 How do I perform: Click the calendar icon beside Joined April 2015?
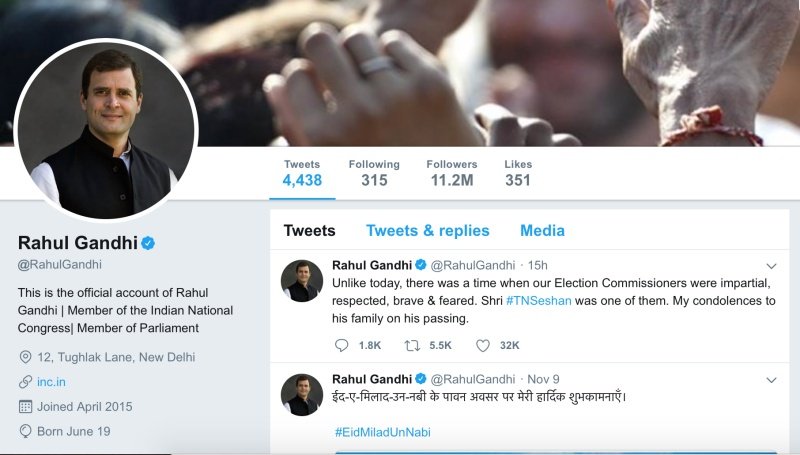pos(26,407)
